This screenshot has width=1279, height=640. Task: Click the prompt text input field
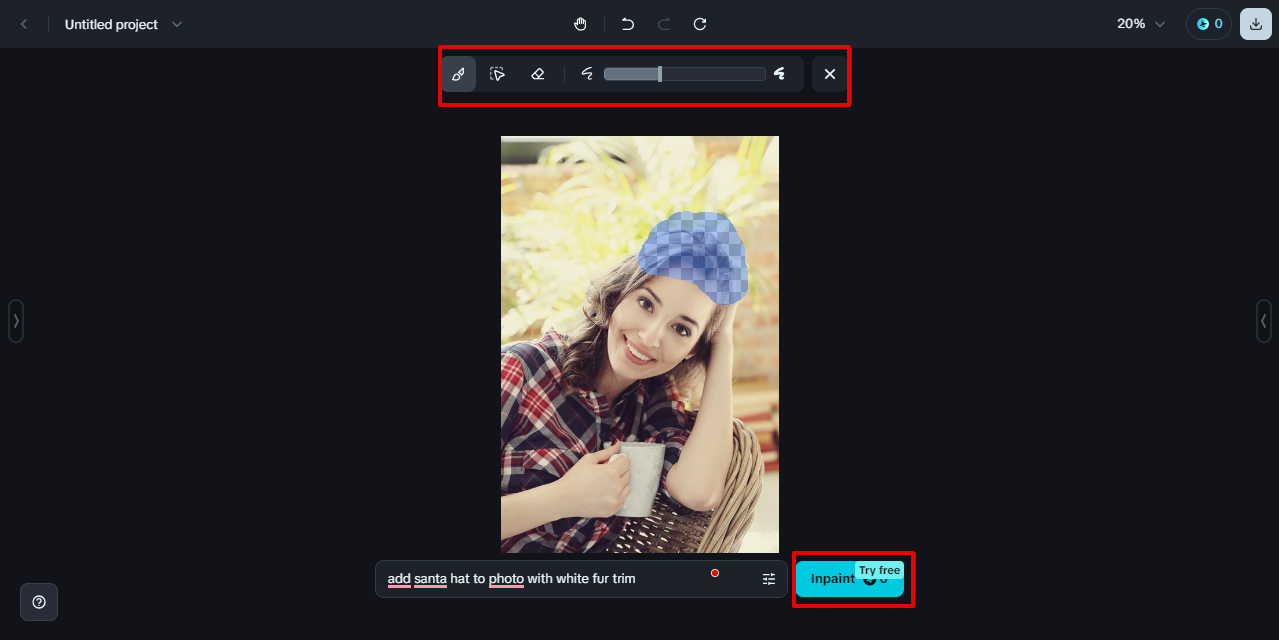(581, 579)
